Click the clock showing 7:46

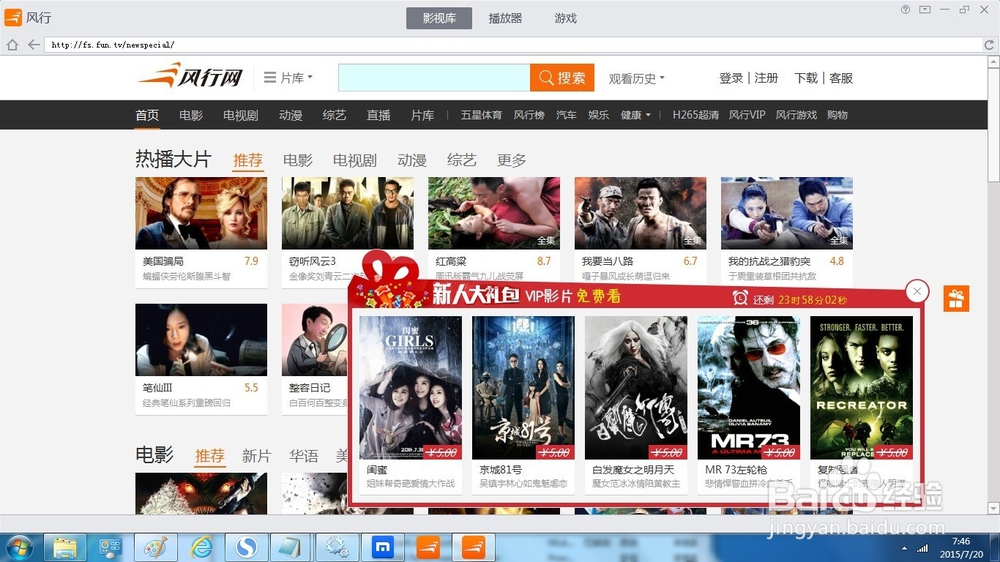(x=961, y=542)
